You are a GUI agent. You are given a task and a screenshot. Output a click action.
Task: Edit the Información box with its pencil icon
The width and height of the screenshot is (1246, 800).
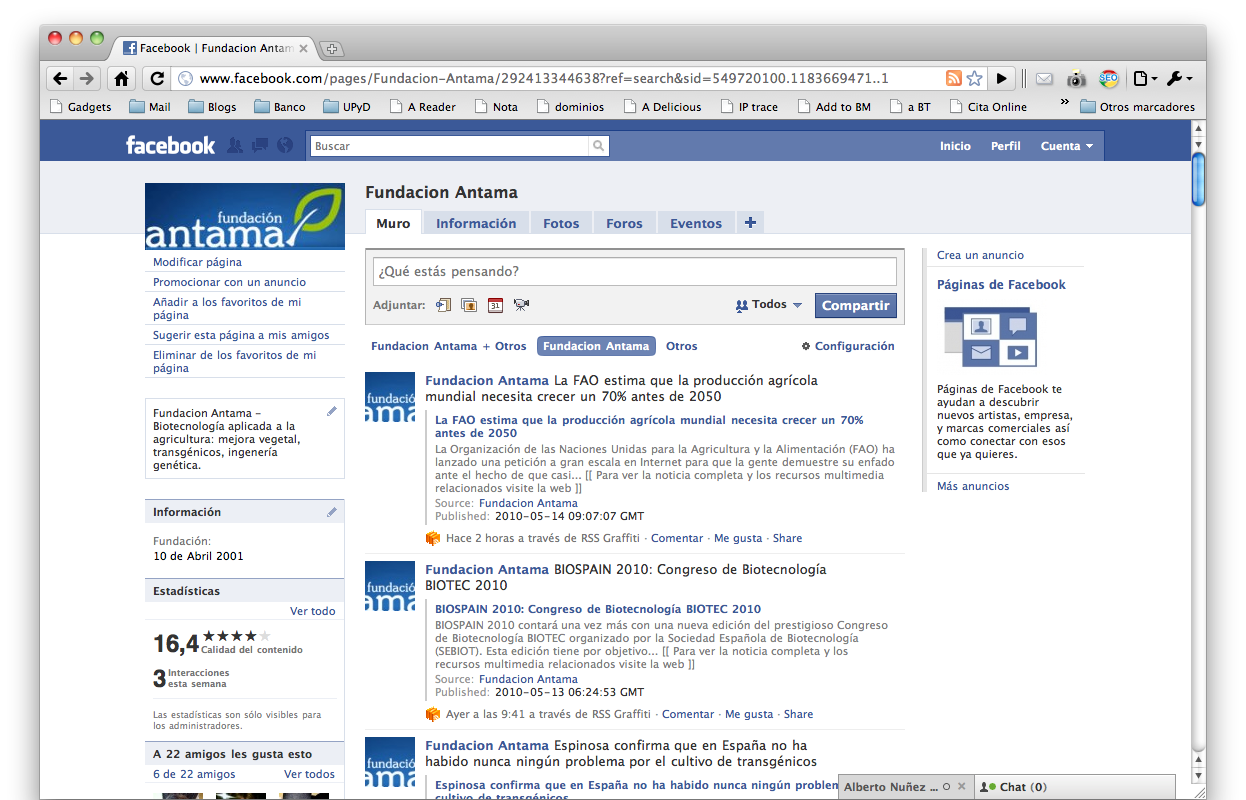[x=332, y=512]
